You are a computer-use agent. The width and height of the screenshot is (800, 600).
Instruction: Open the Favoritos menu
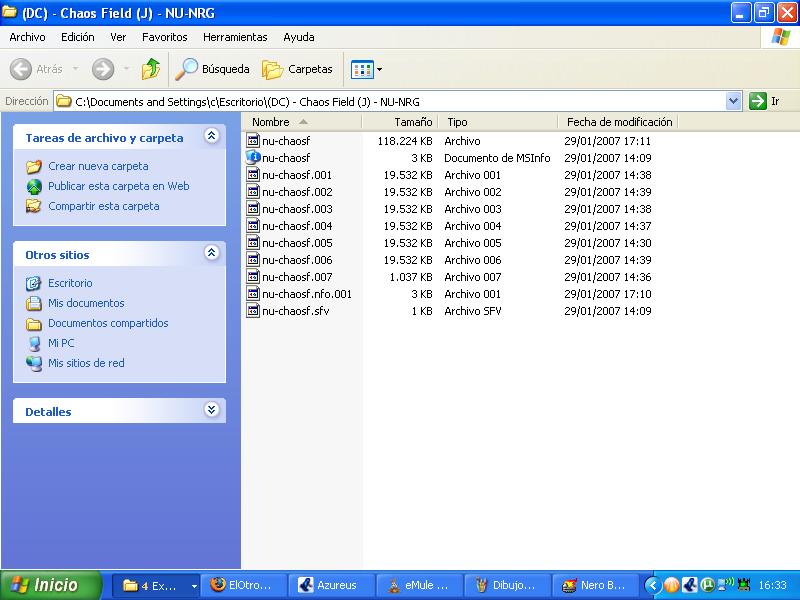(x=164, y=37)
